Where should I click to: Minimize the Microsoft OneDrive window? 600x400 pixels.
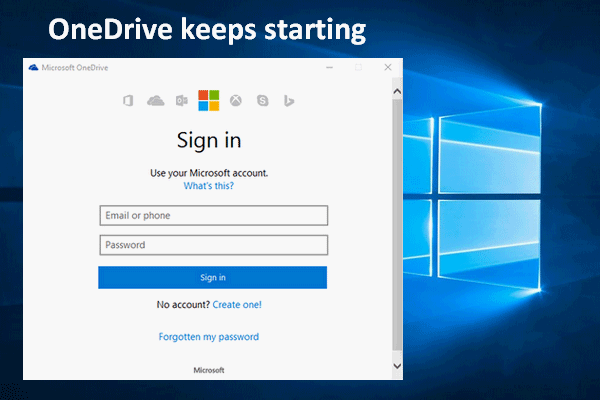329,67
